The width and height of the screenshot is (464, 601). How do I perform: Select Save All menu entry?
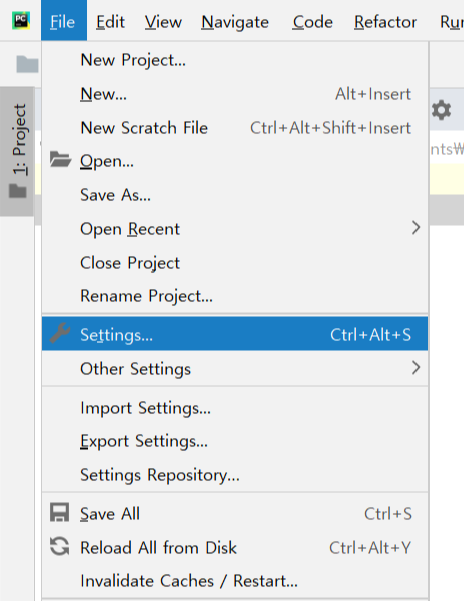[235, 514]
